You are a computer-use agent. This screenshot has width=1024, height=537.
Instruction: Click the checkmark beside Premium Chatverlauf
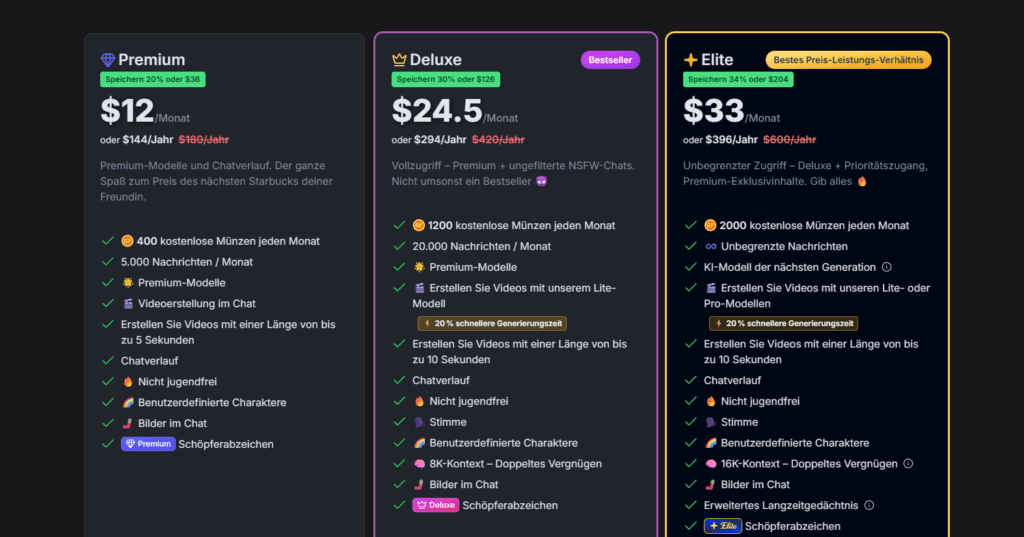pyautogui.click(x=108, y=361)
